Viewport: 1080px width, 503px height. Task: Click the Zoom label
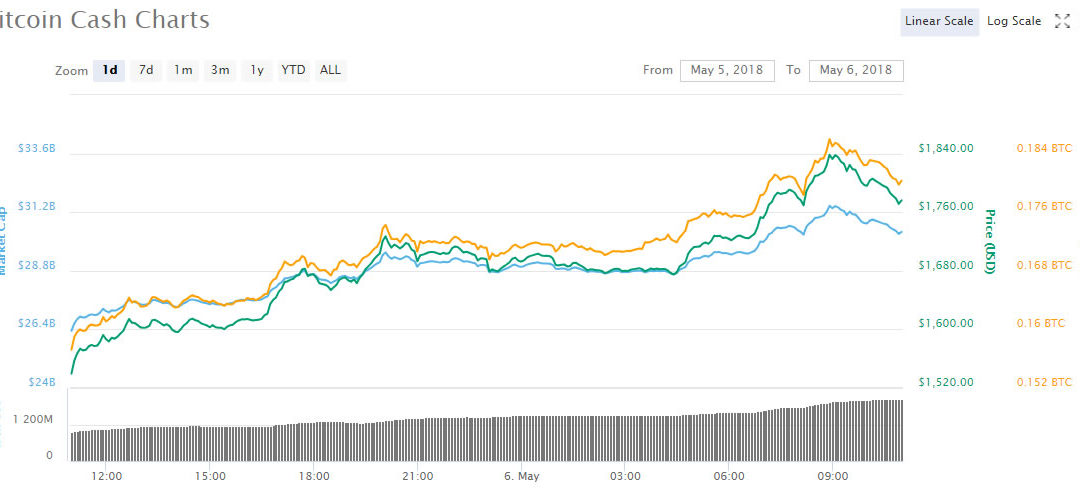pos(72,71)
